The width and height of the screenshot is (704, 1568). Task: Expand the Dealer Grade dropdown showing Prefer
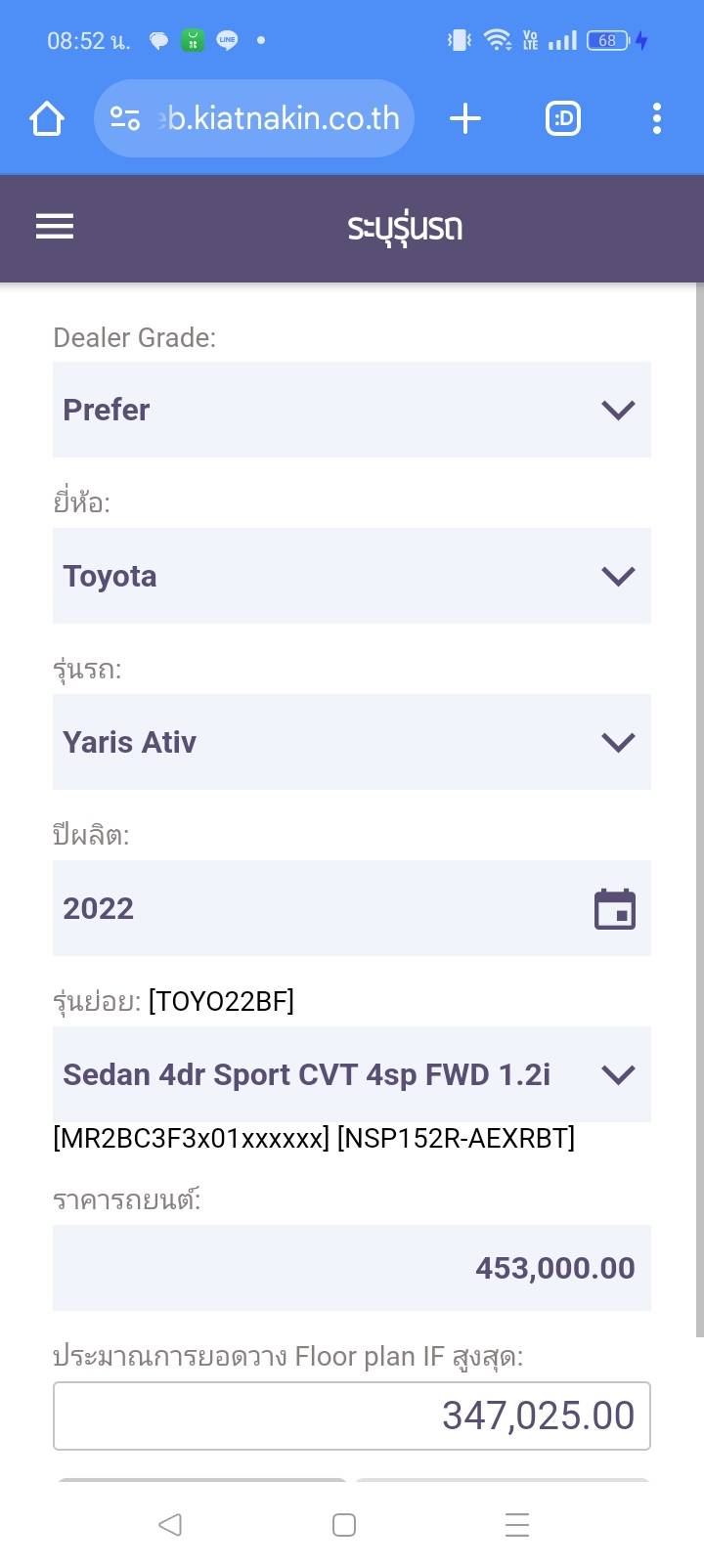point(351,410)
